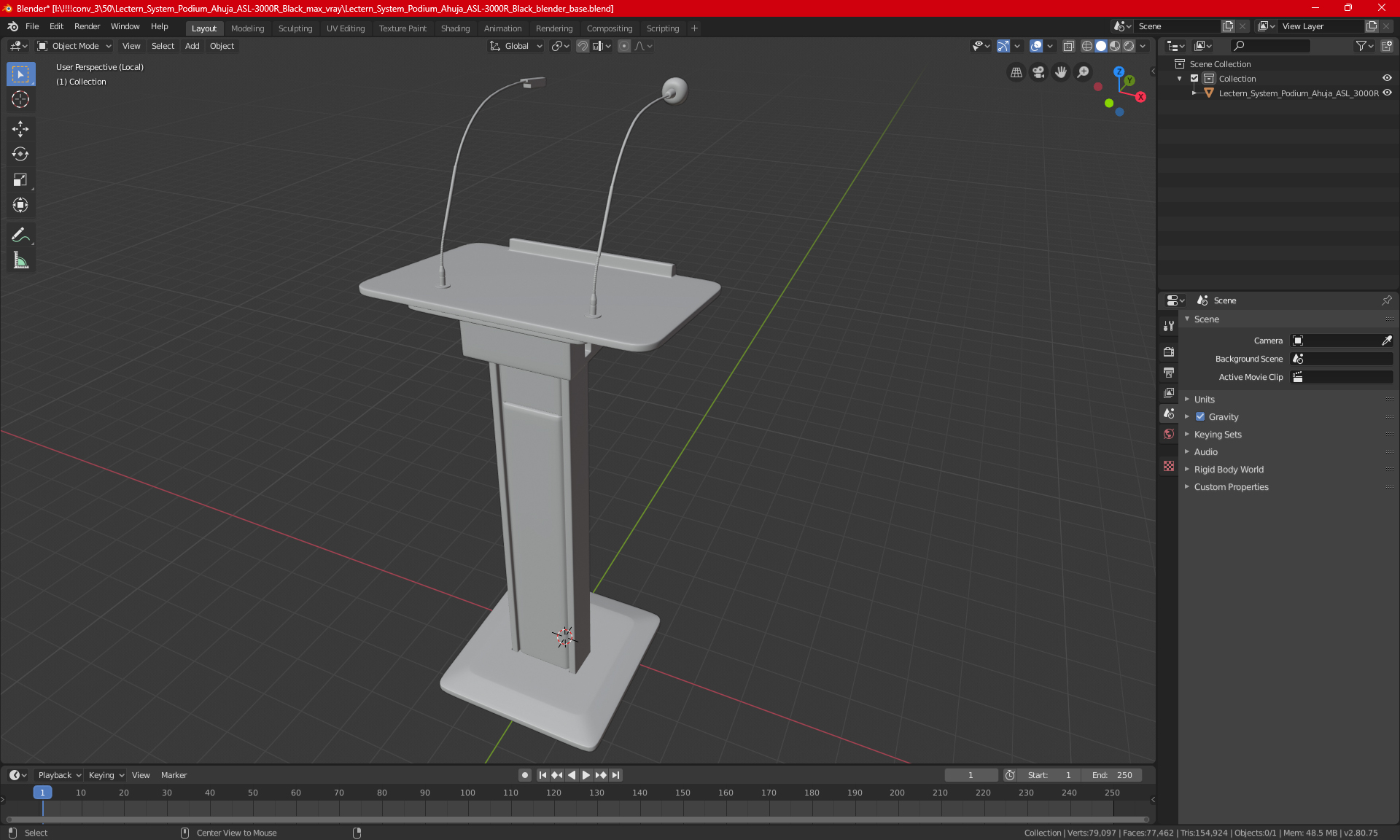Toggle the Gravity checkbox
The image size is (1400, 840).
tap(1200, 417)
